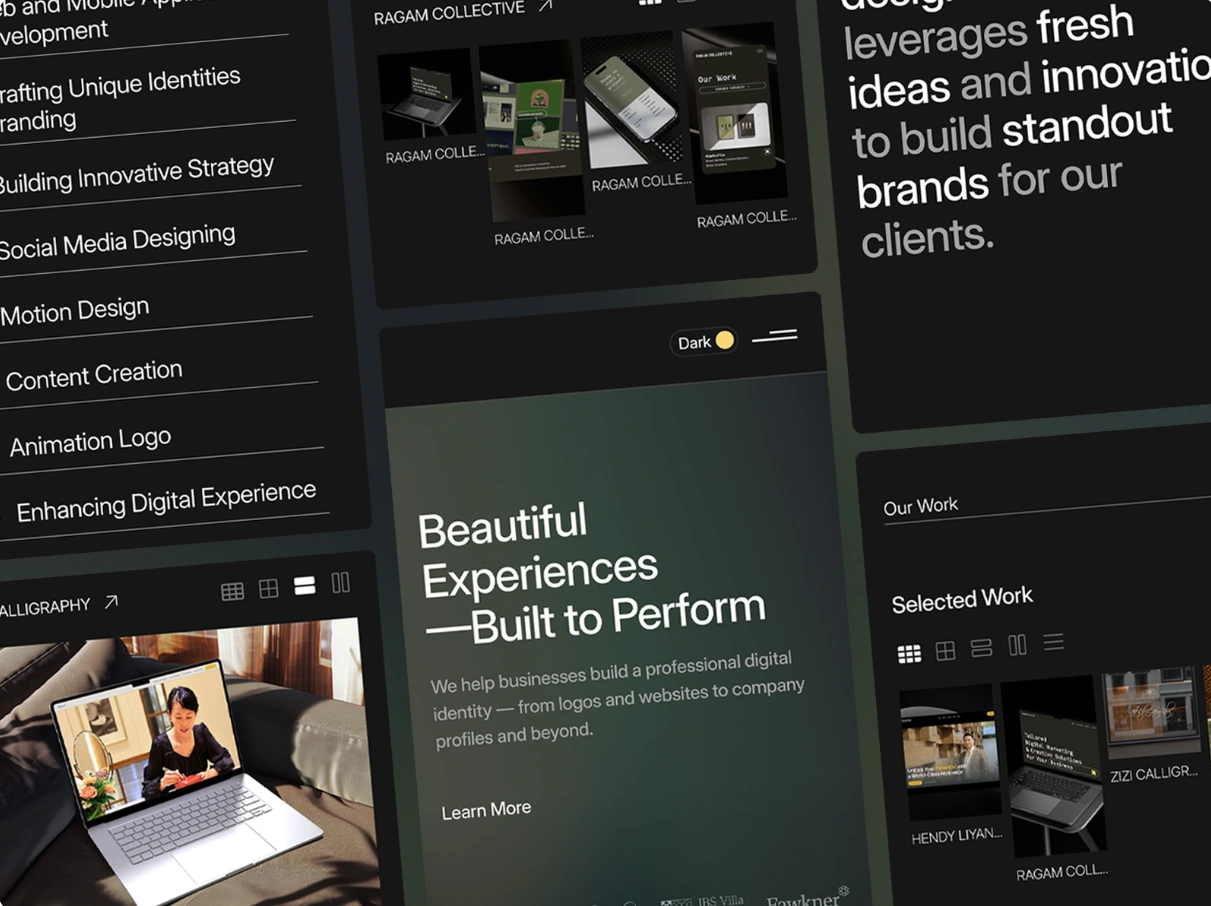Click the Learn More link
Viewport: 1211px width, 906px height.
(486, 810)
